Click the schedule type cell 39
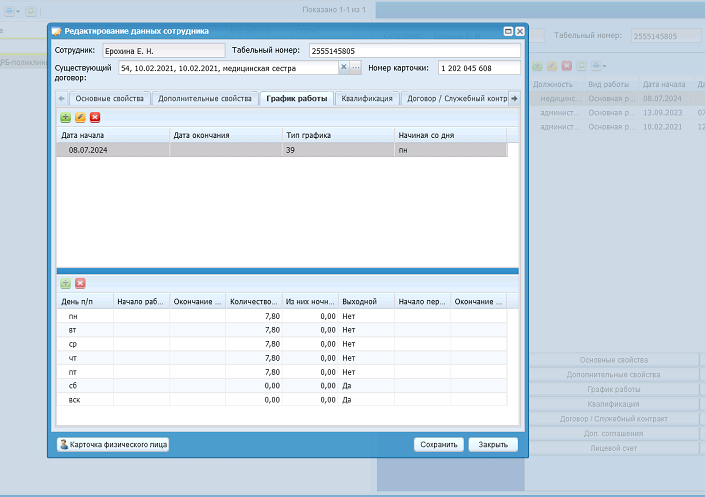Screen dimensions: 705x497 338,150
